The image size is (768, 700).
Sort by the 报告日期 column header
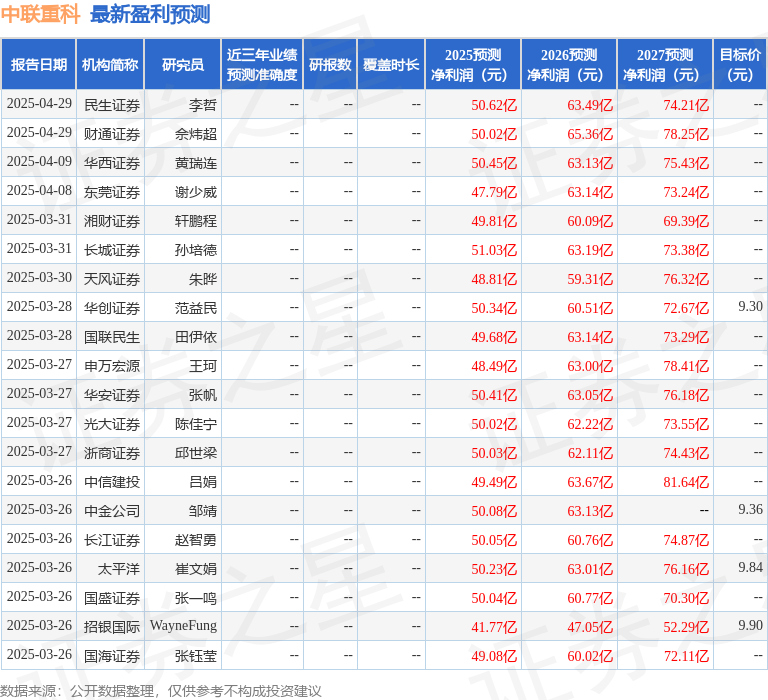39,65
